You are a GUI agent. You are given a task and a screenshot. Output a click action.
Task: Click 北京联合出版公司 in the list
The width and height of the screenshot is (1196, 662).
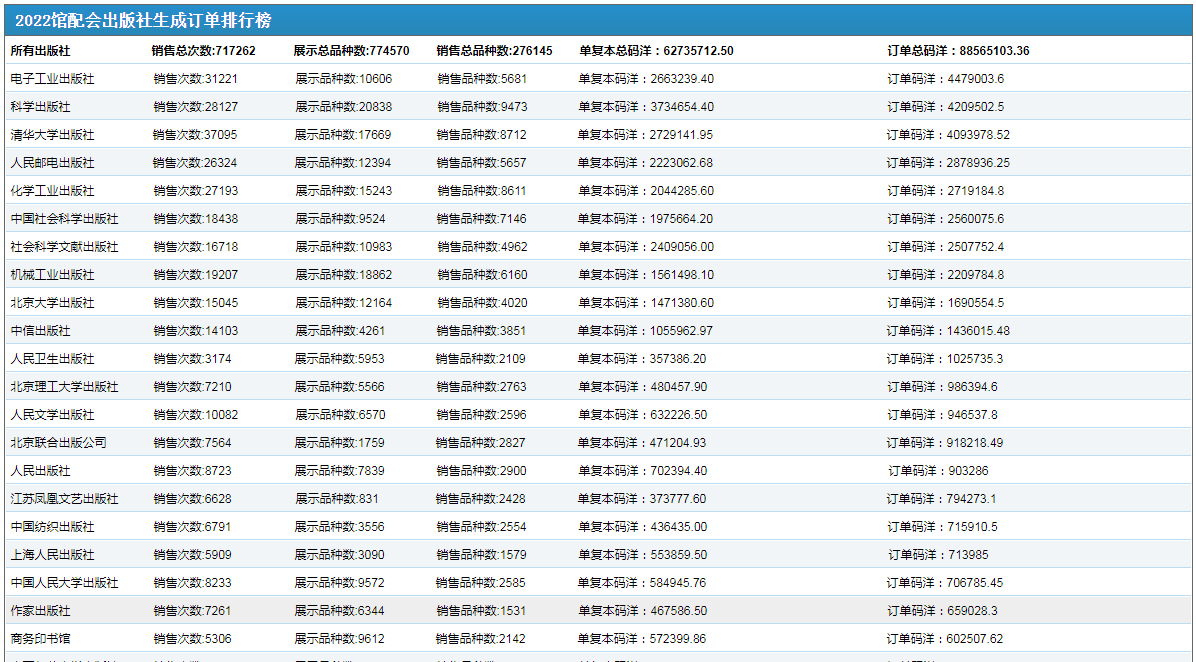pos(58,443)
